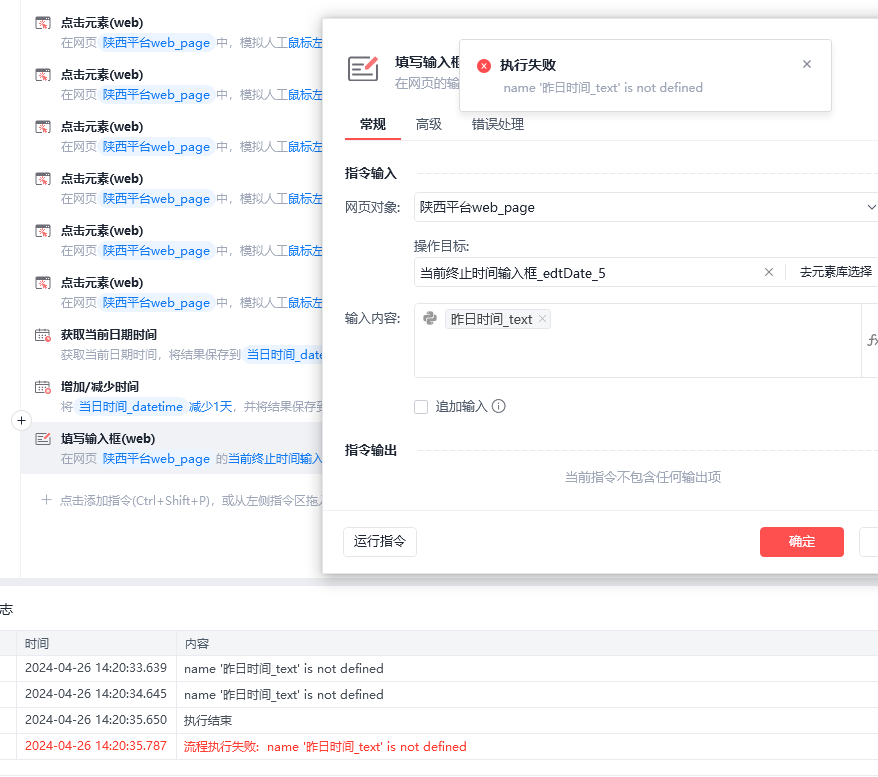Image resolution: width=878 pixels, height=777 pixels.
Task: Click 陕西平台web_page in 填写输入框 row
Action: (x=156, y=459)
